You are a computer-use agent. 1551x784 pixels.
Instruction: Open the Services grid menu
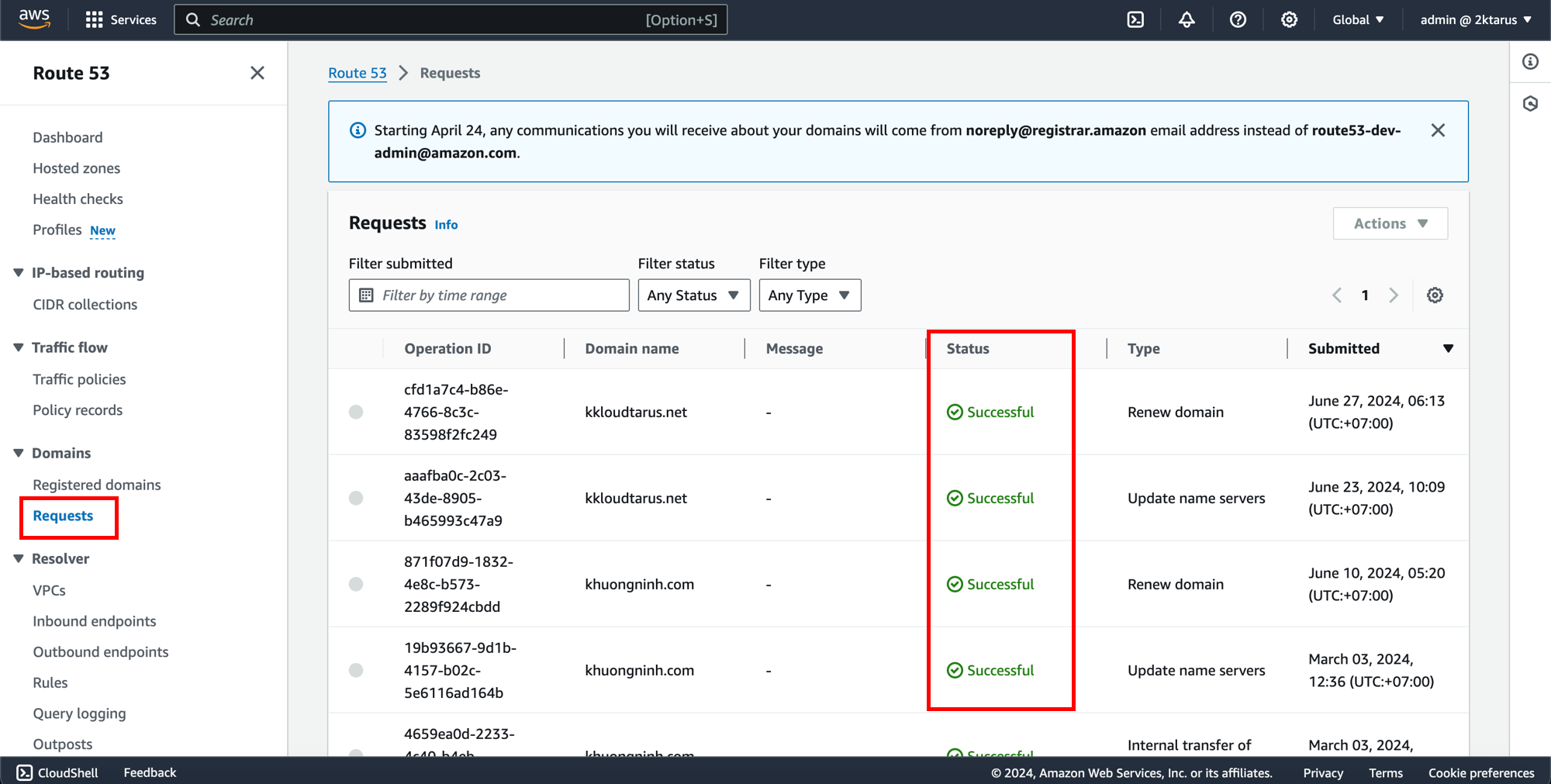(x=121, y=19)
